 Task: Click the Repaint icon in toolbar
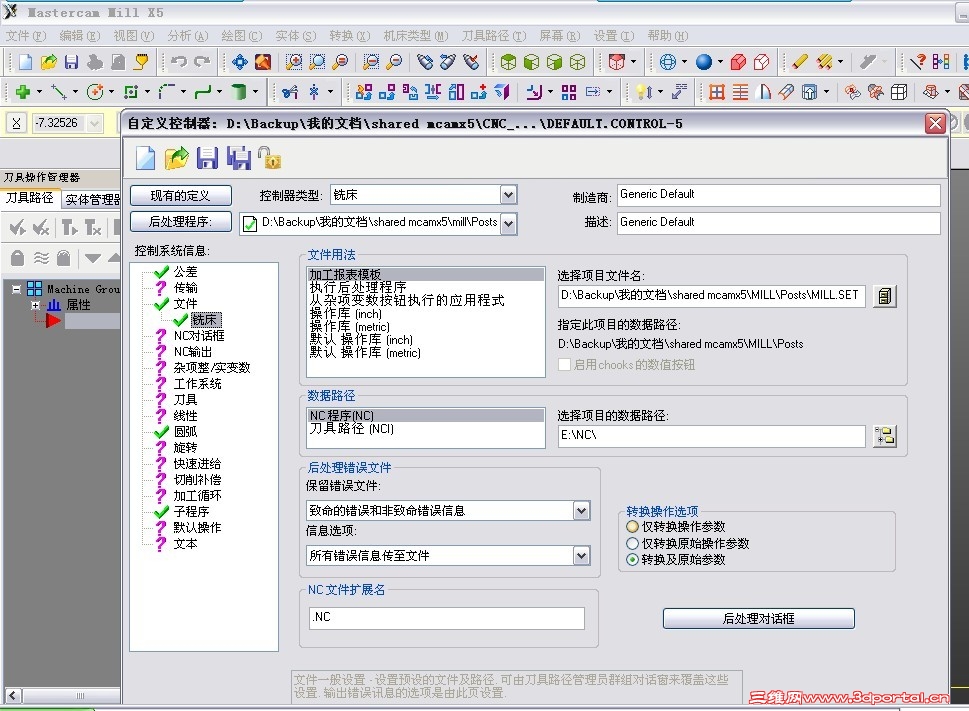click(263, 62)
